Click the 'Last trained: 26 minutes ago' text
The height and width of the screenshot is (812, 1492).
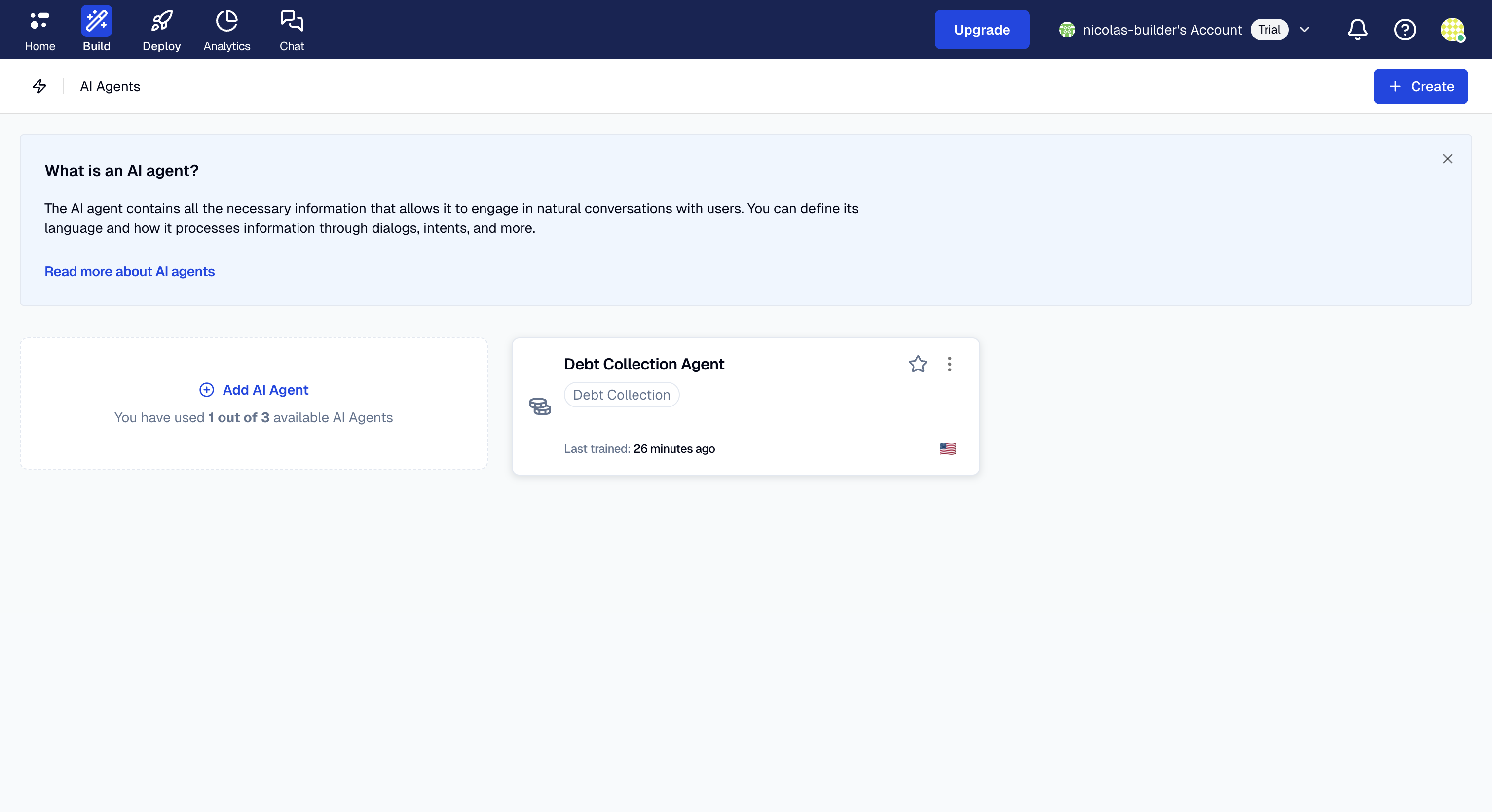(639, 449)
